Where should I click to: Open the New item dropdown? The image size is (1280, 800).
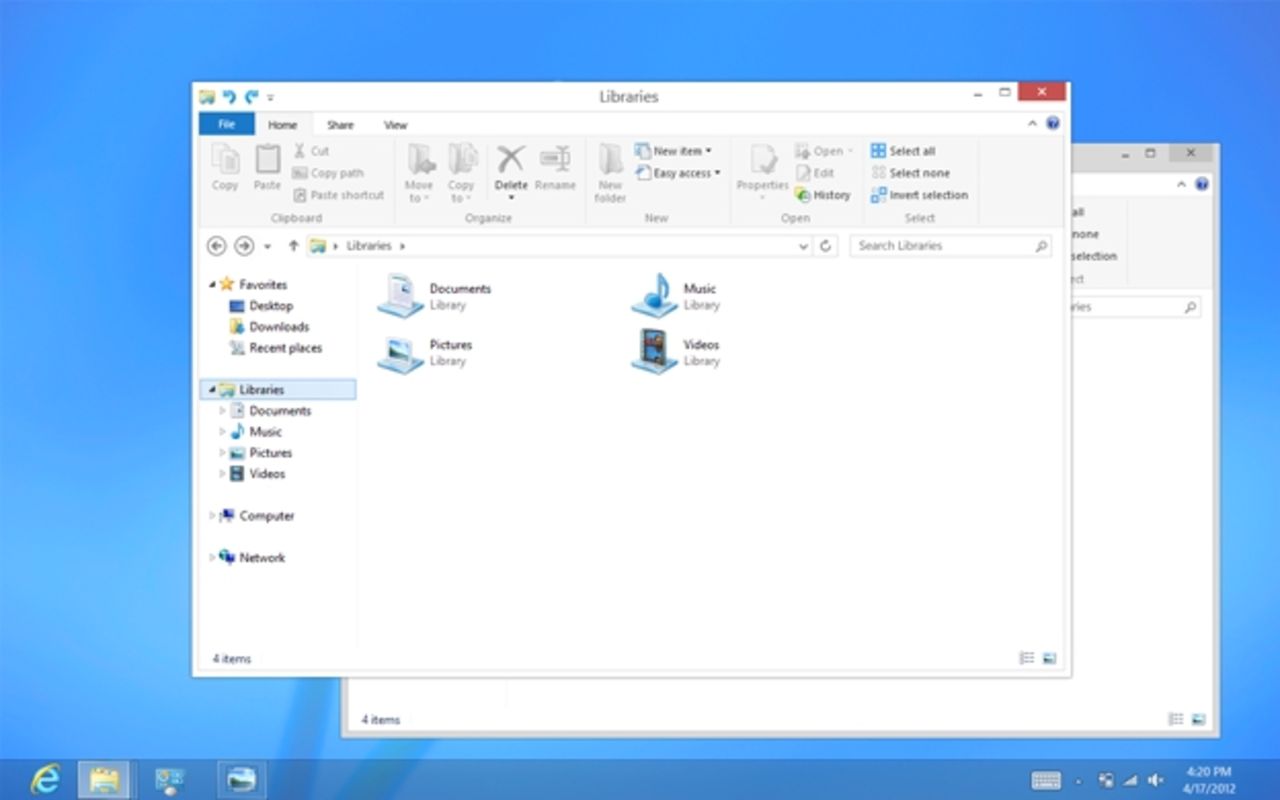coord(678,150)
